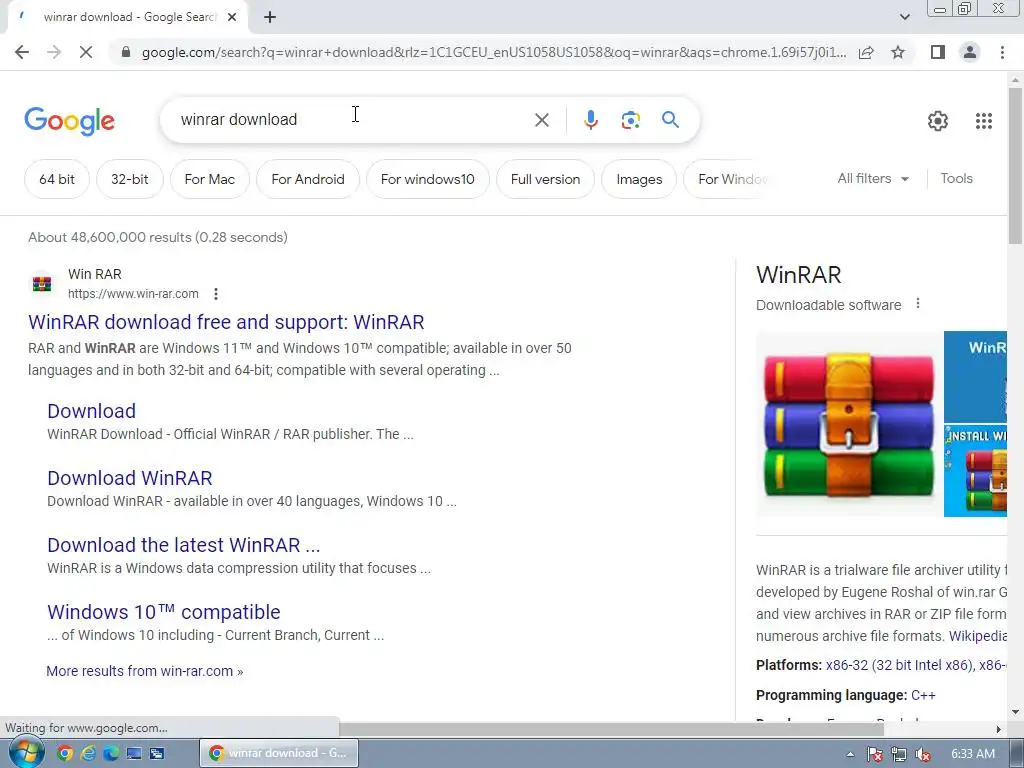Screen dimensions: 1024x768
Task: Click the horizontal scrollbar right arrow
Action: coord(998,729)
